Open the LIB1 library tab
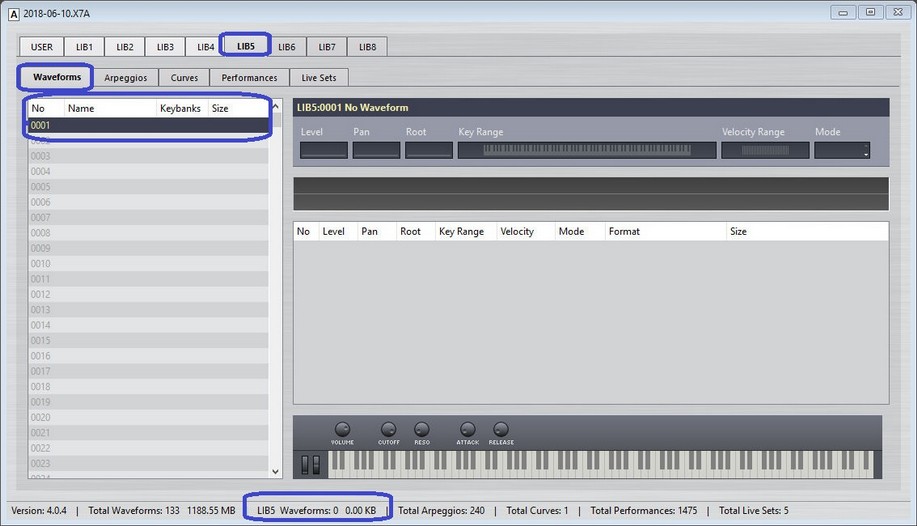Viewport: 917px width, 526px height. 84,47
